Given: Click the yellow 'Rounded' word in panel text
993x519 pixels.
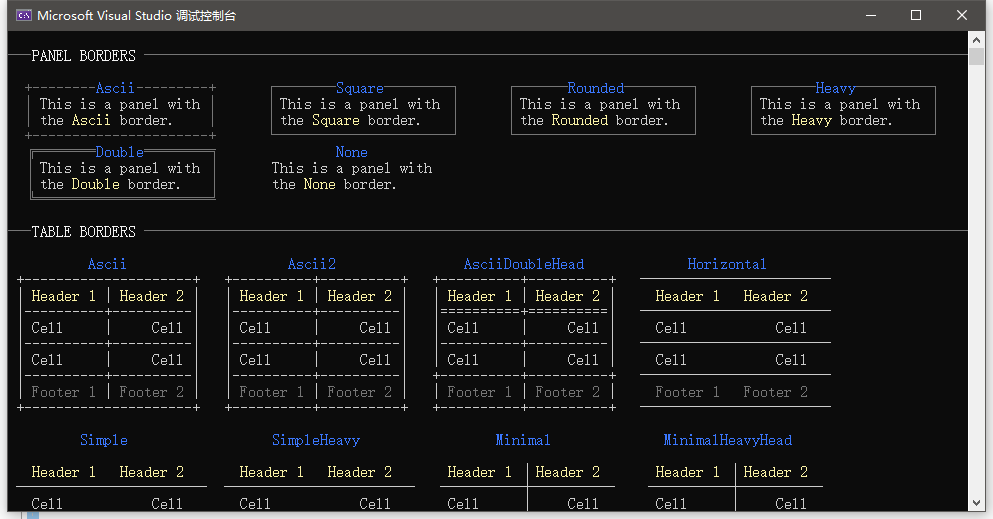Looking at the screenshot, I should click(x=579, y=120).
